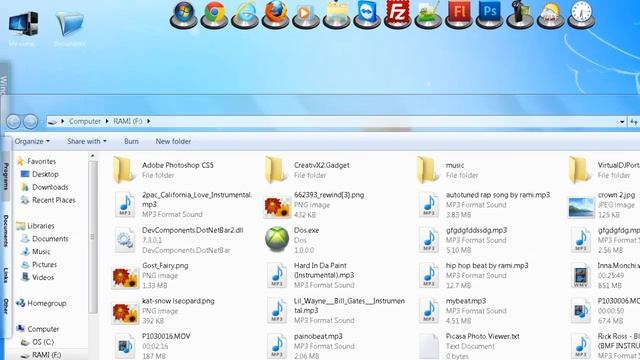The image size is (640, 360).
Task: Open Internet Explorer from the dock
Action: (x=245, y=14)
